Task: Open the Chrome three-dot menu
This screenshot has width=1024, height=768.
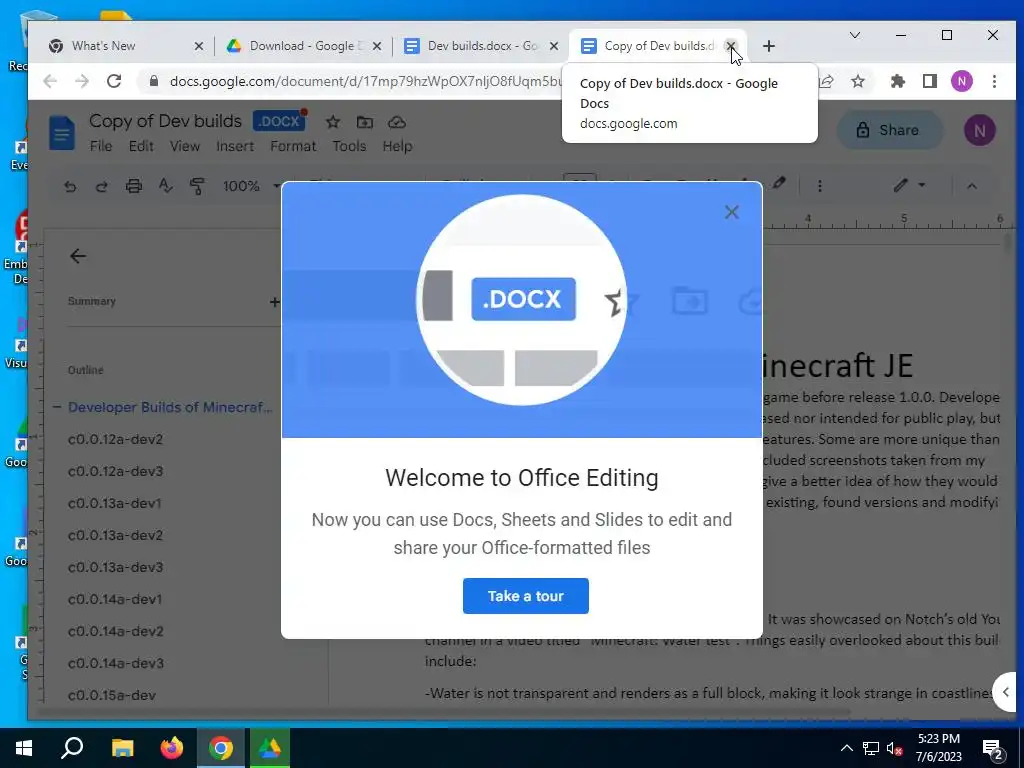Action: (x=994, y=81)
